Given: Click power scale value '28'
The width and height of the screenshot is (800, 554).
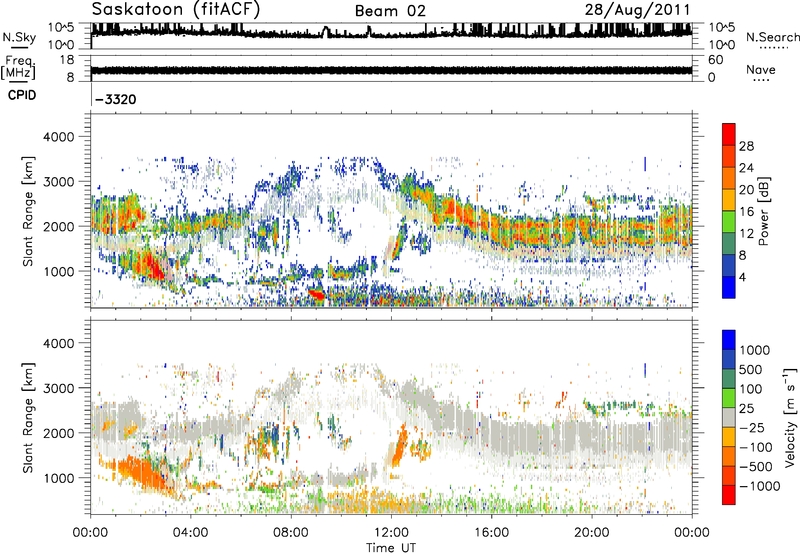Looking at the screenshot, I should click(746, 146).
